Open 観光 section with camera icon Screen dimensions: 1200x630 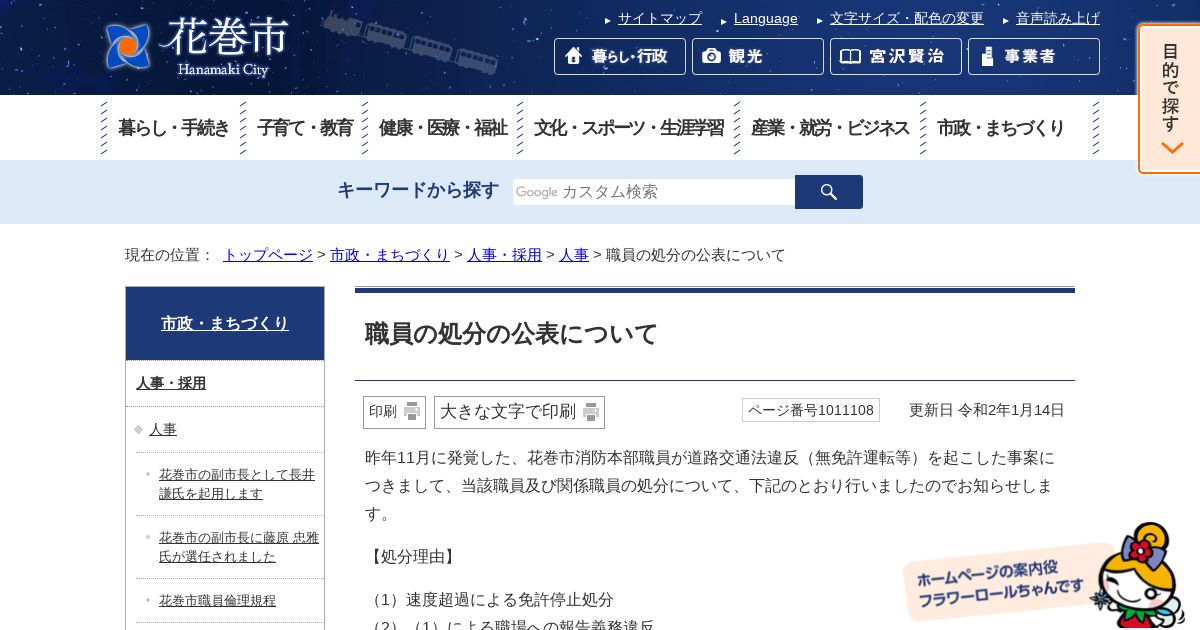coord(758,56)
